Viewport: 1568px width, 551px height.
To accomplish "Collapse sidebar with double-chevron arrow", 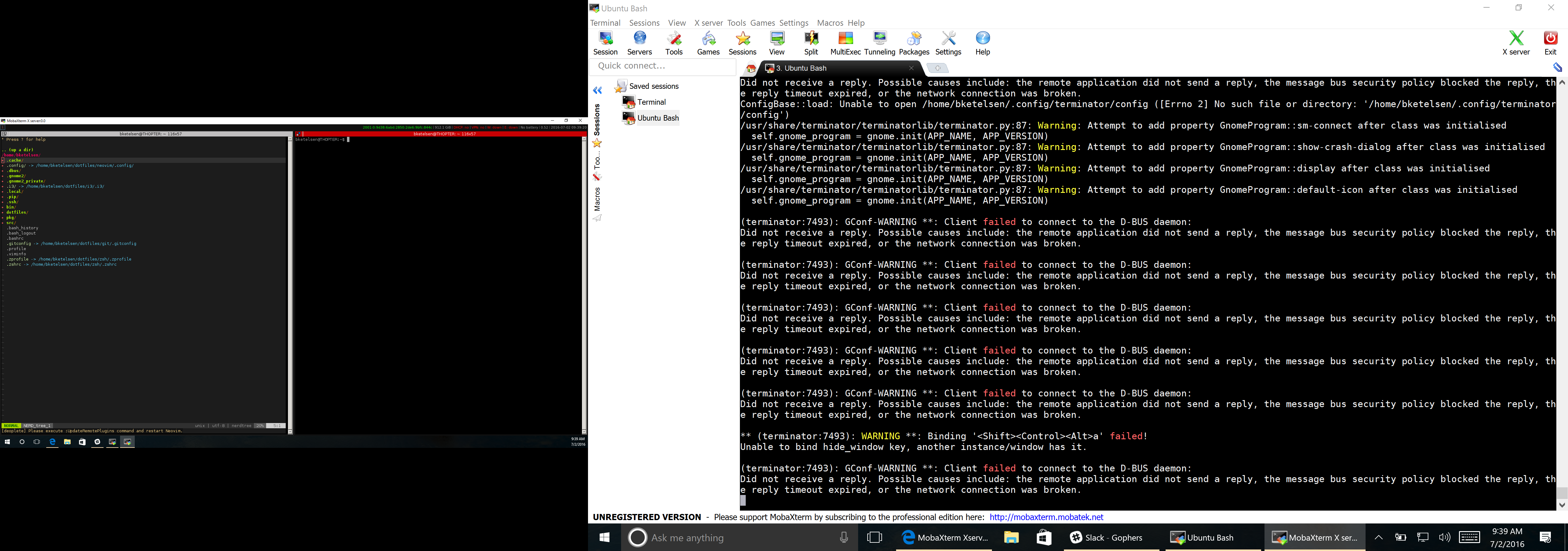I will click(x=597, y=91).
